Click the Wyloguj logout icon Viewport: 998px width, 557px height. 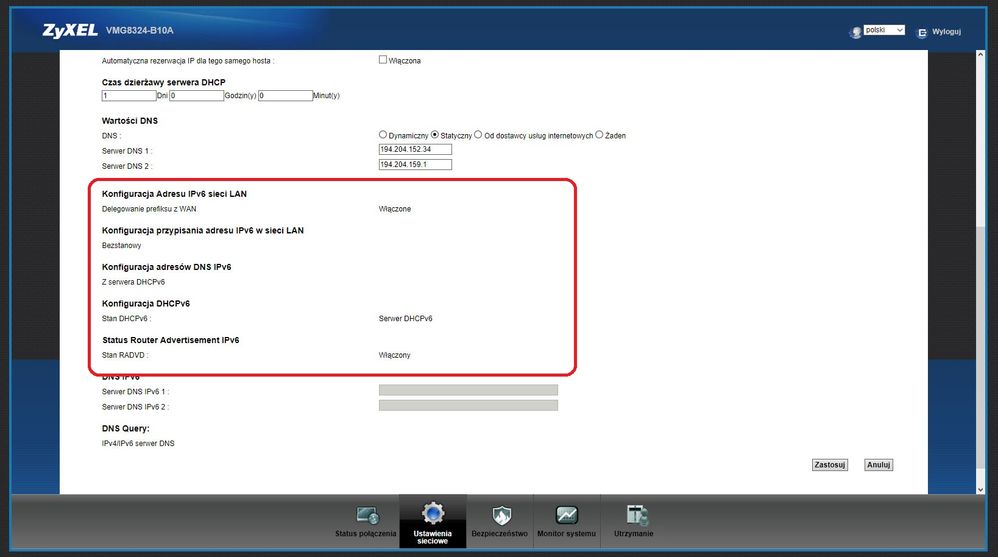[x=921, y=32]
